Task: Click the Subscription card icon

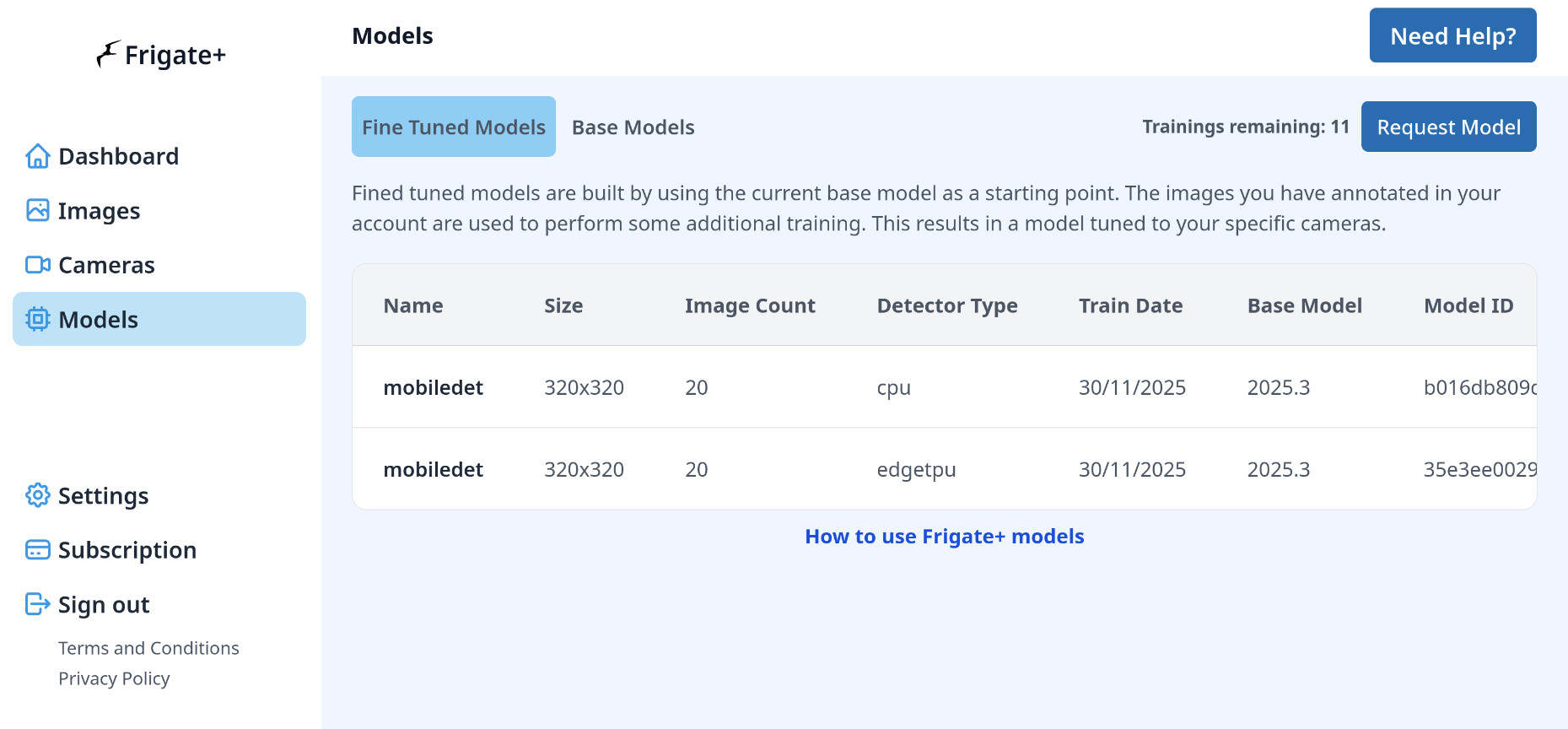Action: (38, 550)
